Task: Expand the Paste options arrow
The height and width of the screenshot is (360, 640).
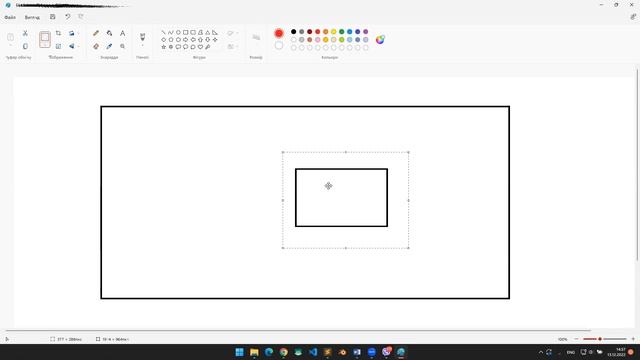Action: point(11,46)
